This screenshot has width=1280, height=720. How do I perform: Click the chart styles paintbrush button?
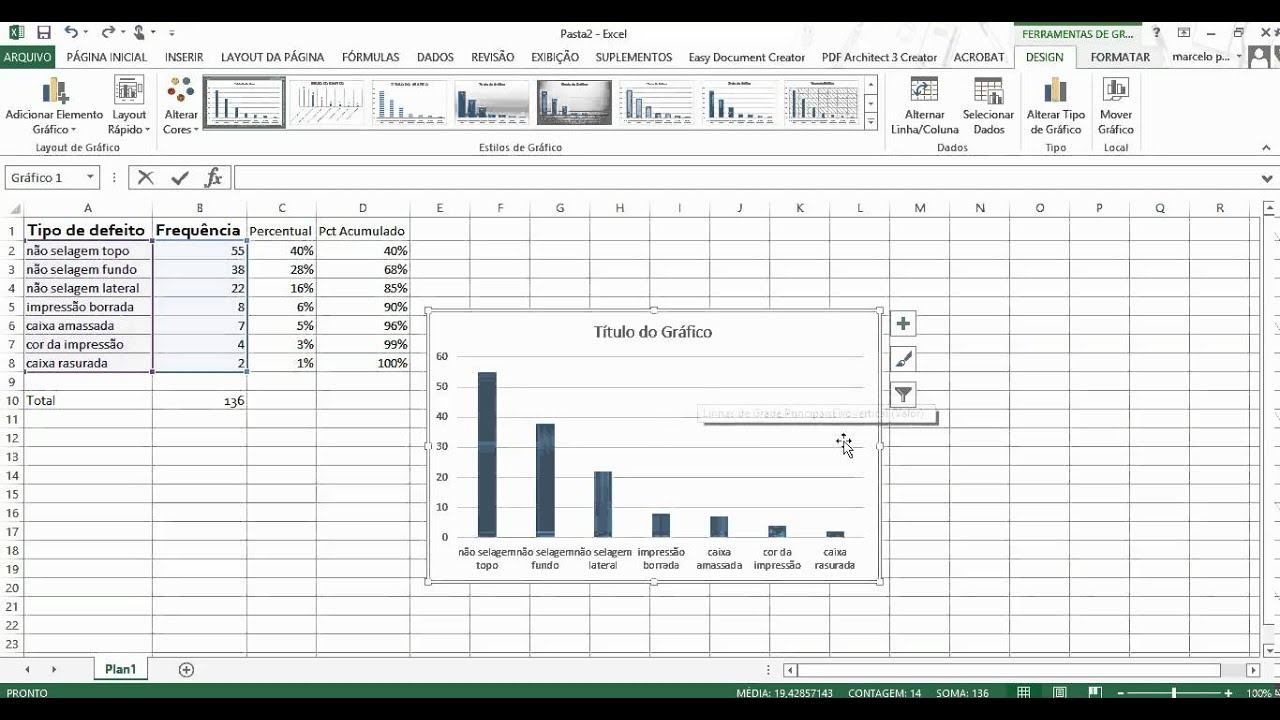click(x=903, y=359)
